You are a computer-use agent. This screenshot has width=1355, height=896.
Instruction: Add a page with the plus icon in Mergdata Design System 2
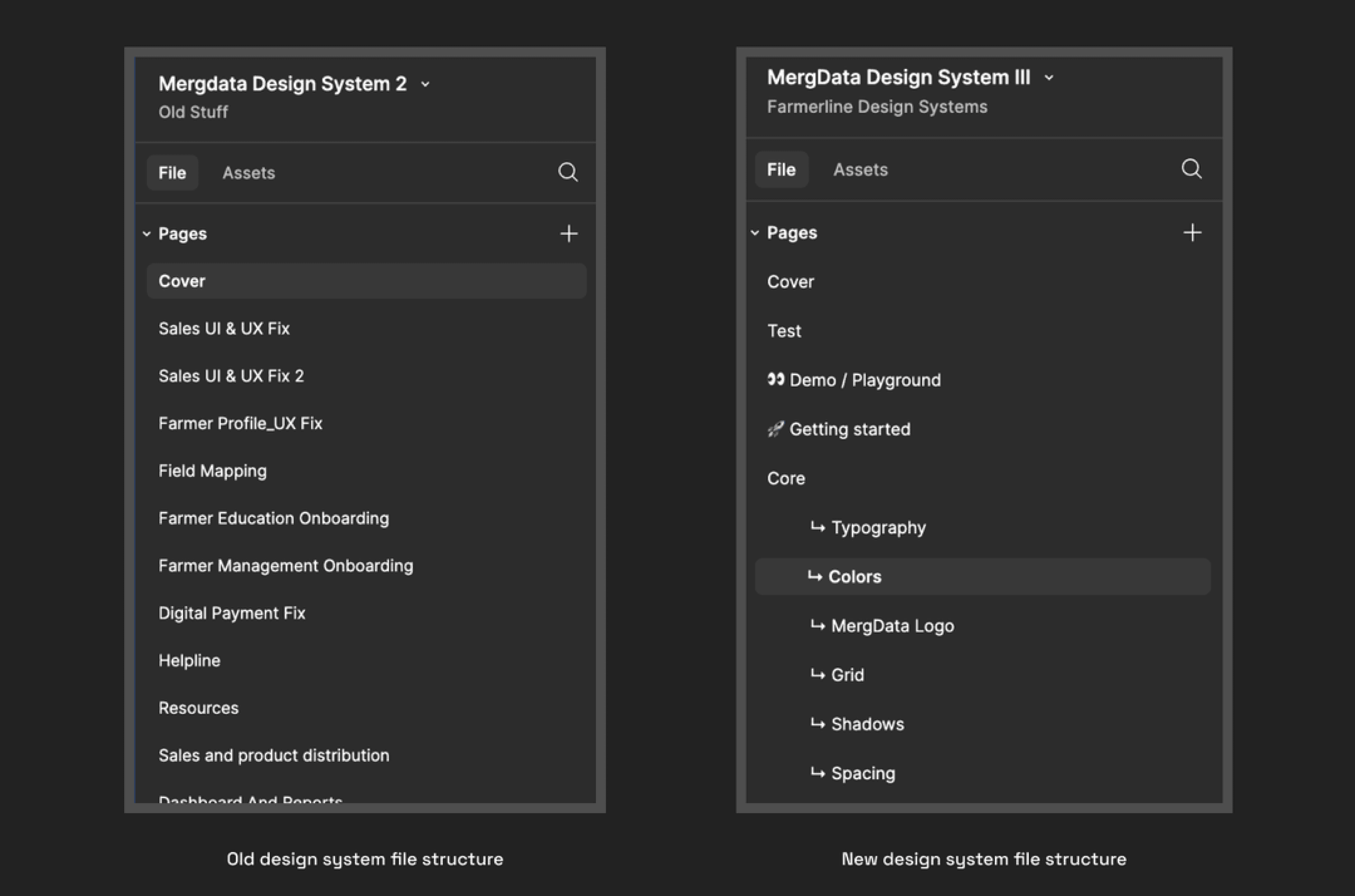click(568, 234)
